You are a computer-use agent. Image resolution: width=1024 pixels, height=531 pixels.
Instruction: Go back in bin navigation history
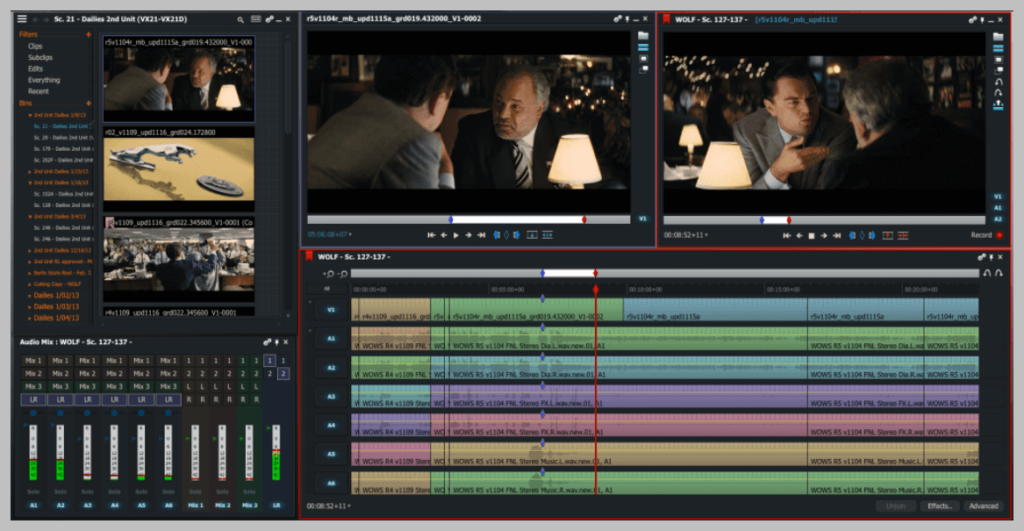click(x=35, y=20)
